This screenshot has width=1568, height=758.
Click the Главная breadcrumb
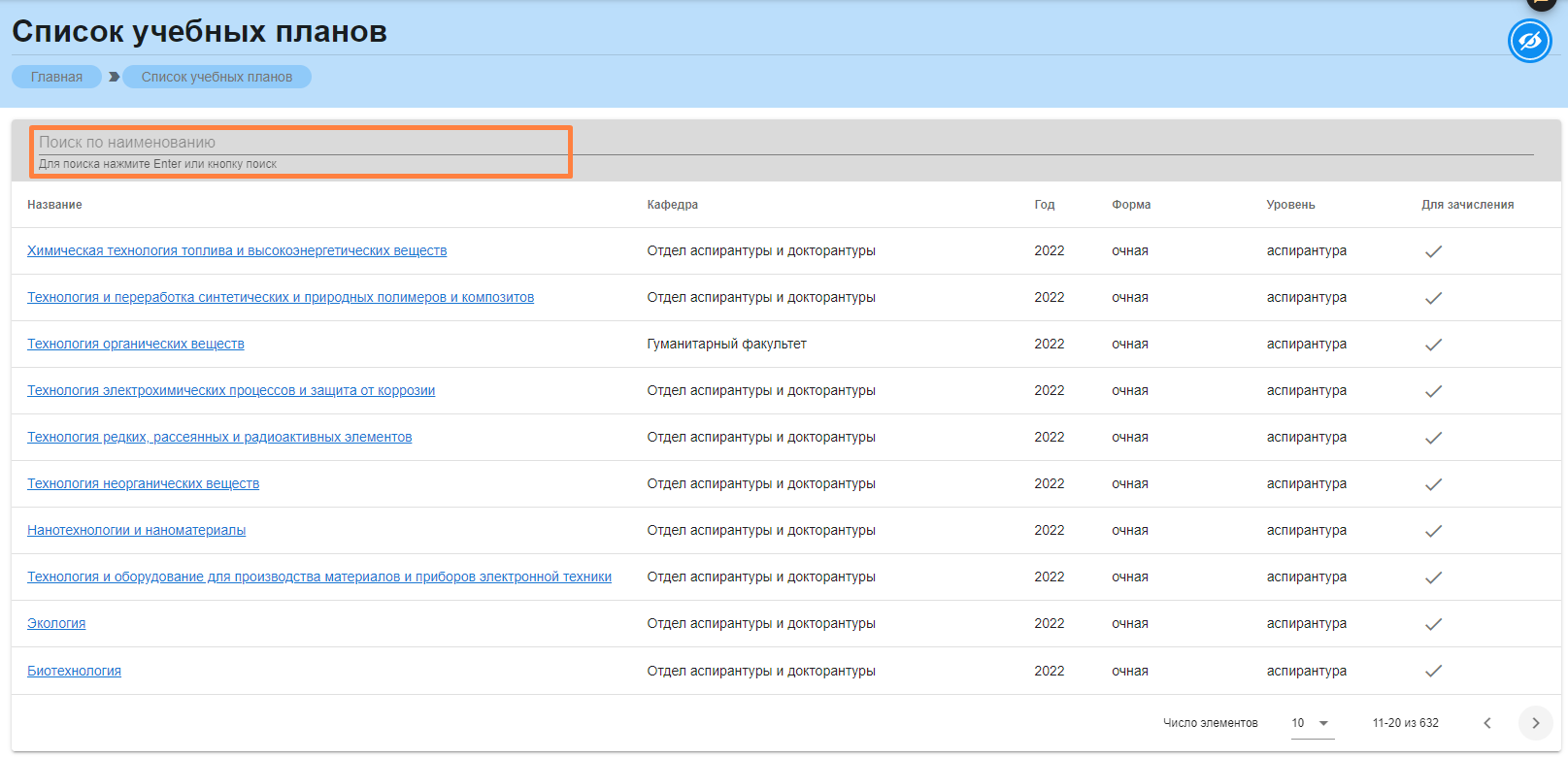pyautogui.click(x=56, y=77)
